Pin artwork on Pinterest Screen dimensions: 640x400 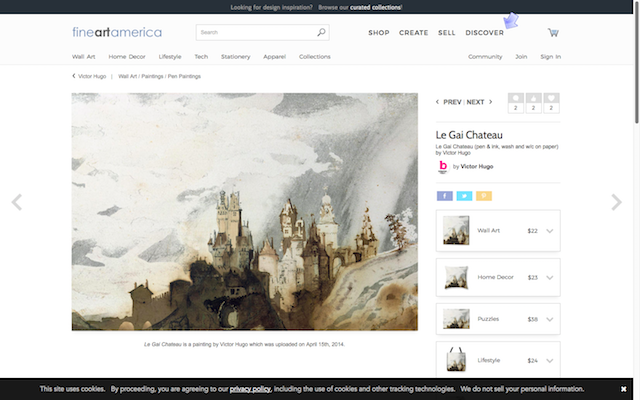(484, 196)
